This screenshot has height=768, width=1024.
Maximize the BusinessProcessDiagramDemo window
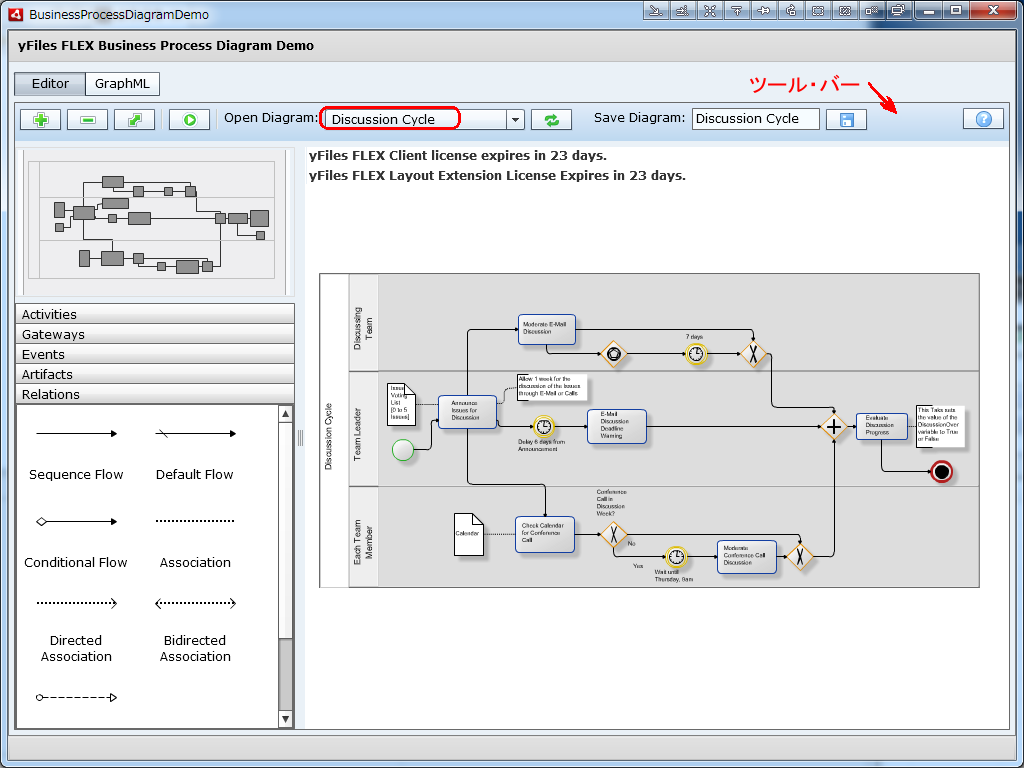[956, 11]
